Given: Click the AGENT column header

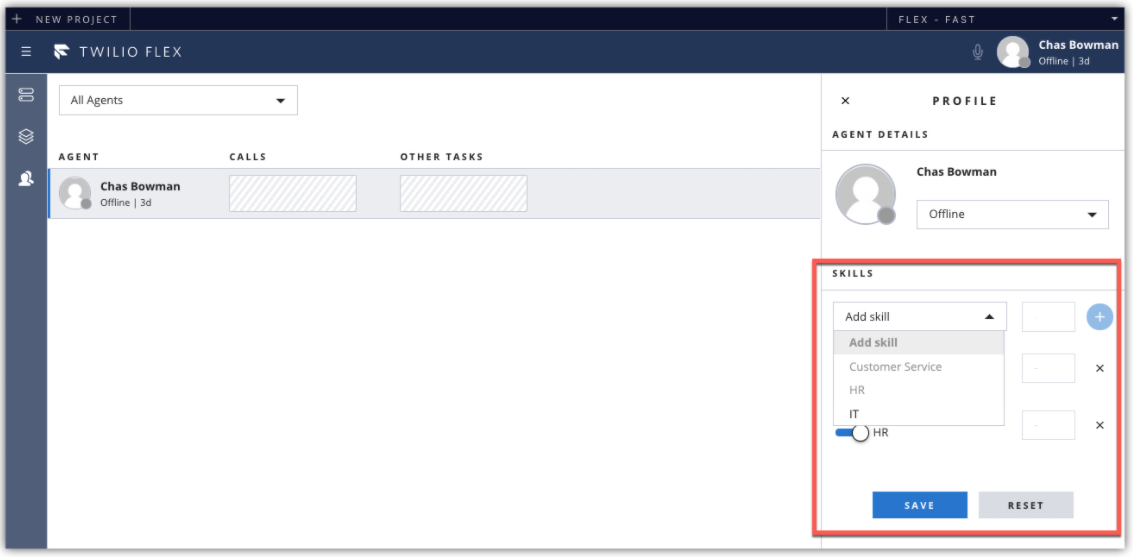Looking at the screenshot, I should [x=79, y=157].
